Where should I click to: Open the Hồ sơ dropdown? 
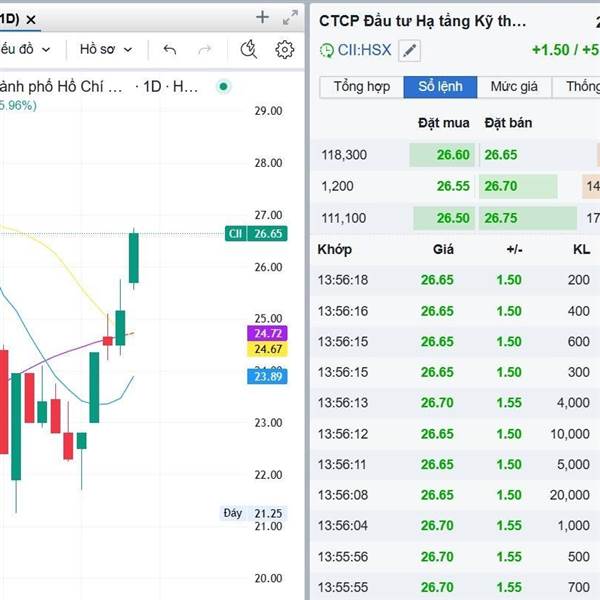[106, 49]
